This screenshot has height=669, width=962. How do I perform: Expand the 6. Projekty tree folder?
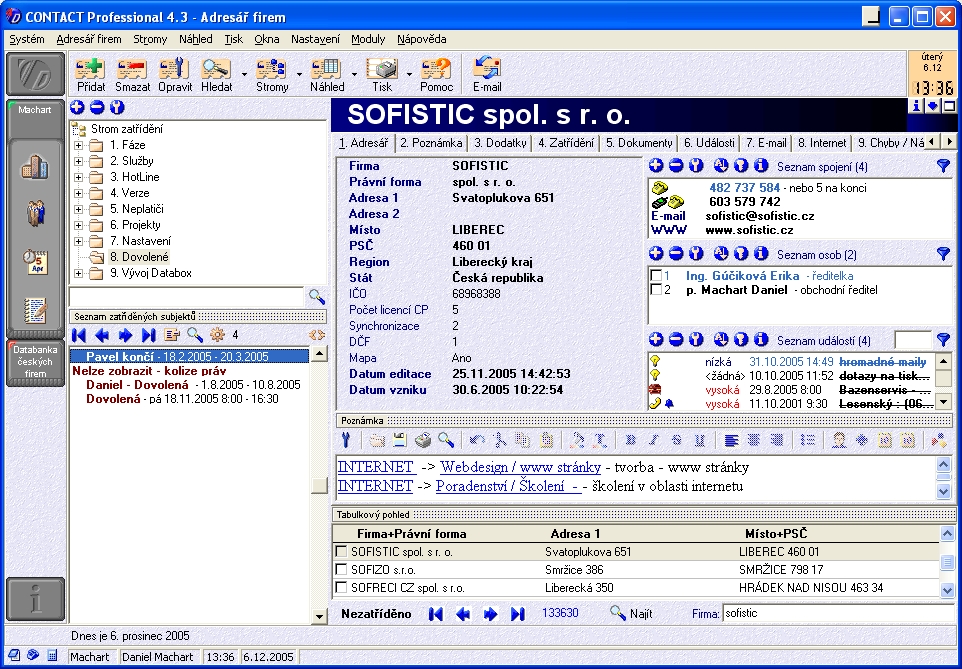(79, 225)
